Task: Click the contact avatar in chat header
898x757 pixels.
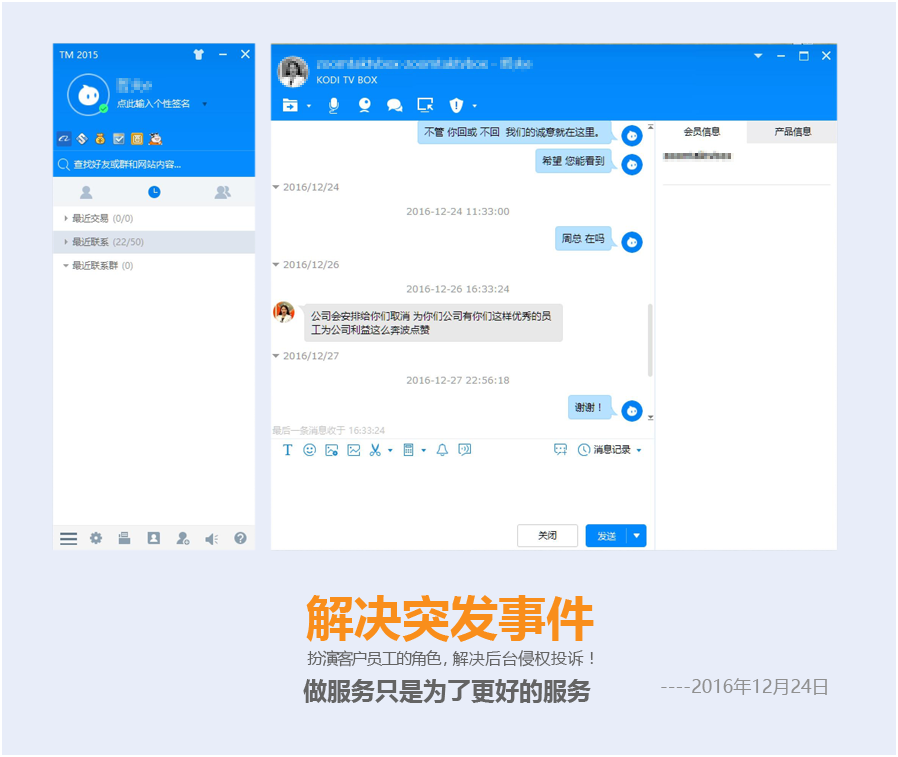Action: pos(293,72)
